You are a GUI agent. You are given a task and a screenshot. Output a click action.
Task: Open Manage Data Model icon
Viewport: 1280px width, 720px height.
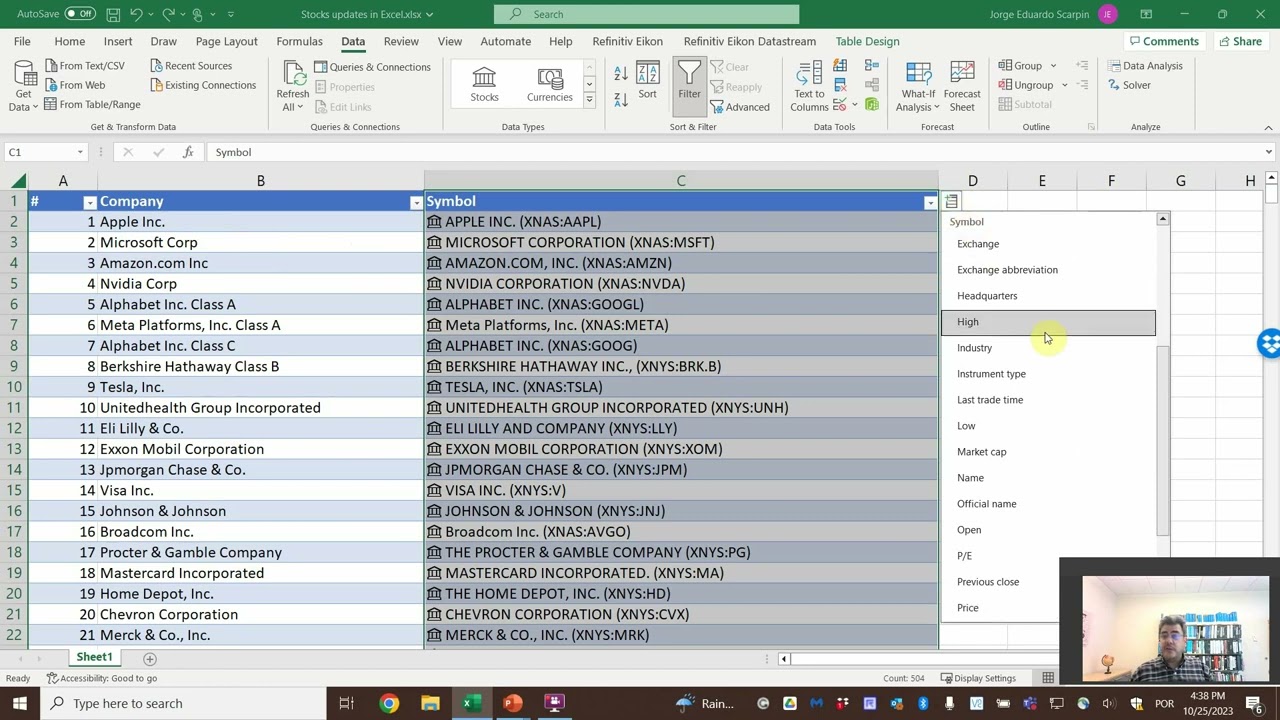pos(872,104)
